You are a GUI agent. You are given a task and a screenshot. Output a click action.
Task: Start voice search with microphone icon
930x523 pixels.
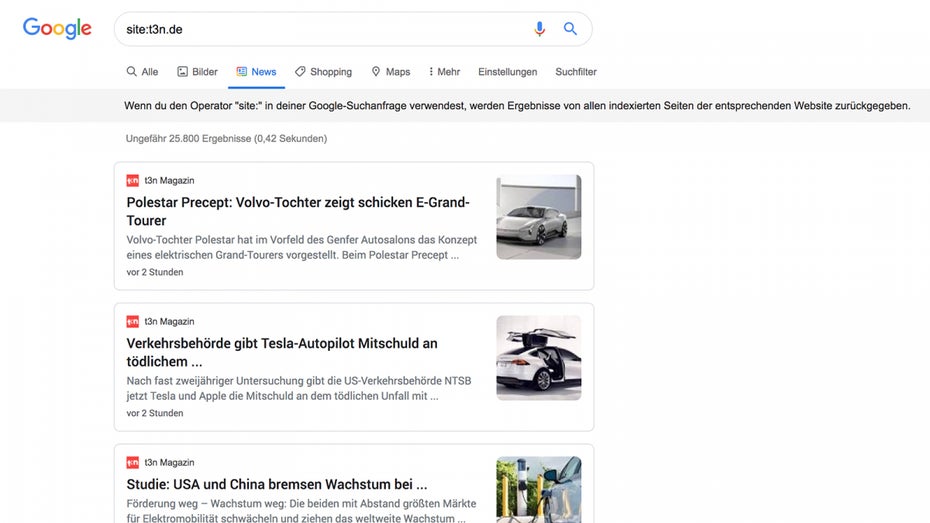(539, 29)
